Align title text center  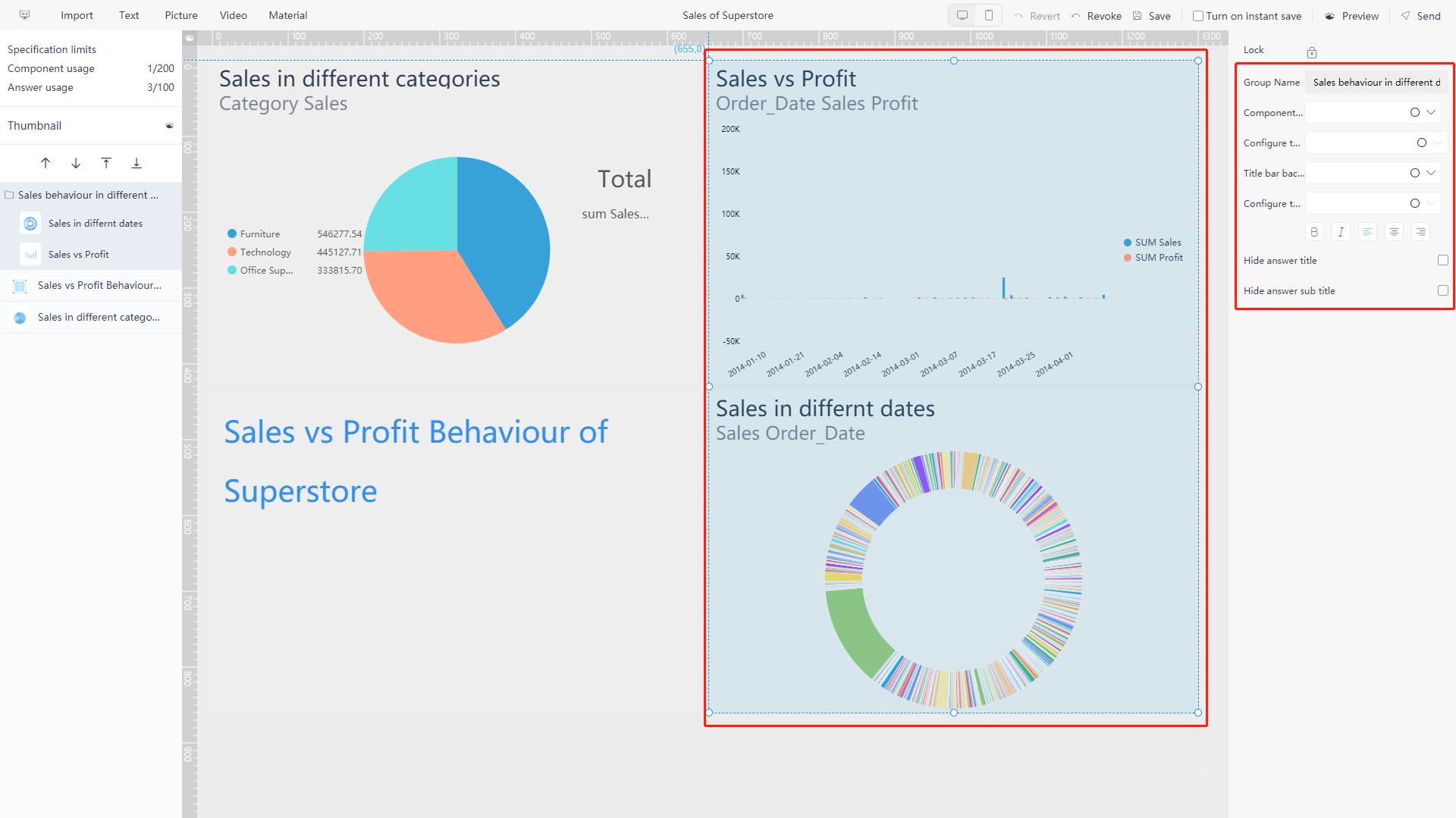(x=1394, y=232)
